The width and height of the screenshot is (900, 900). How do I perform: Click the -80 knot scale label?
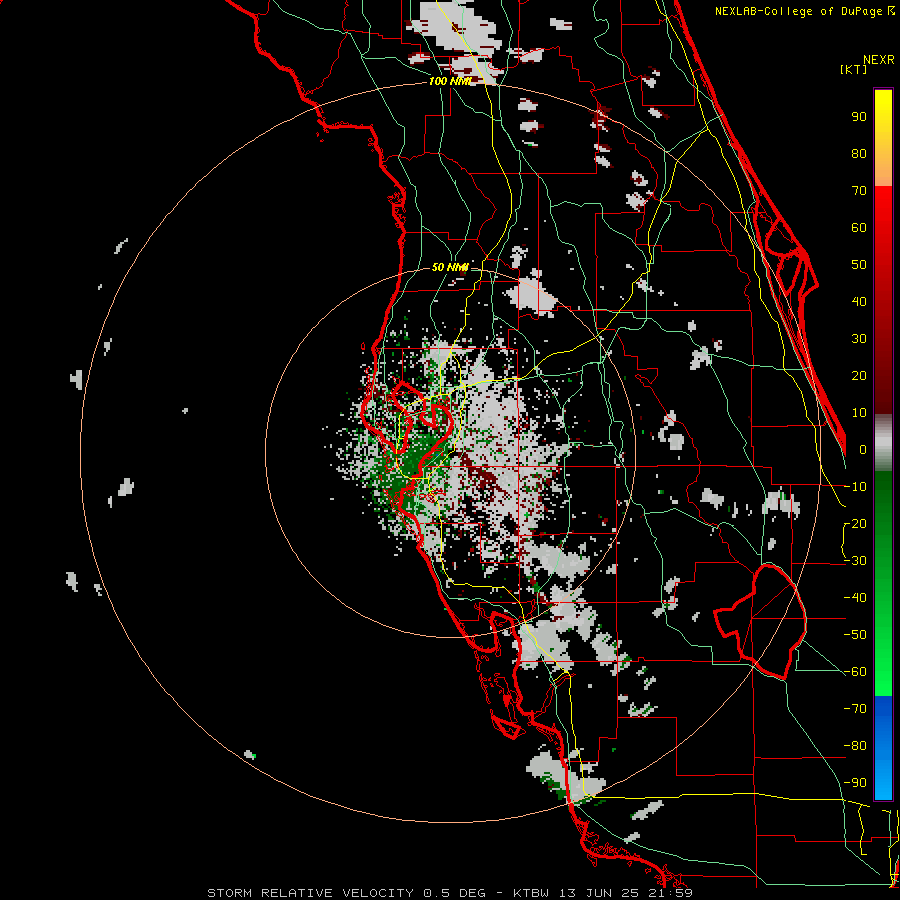point(855,746)
